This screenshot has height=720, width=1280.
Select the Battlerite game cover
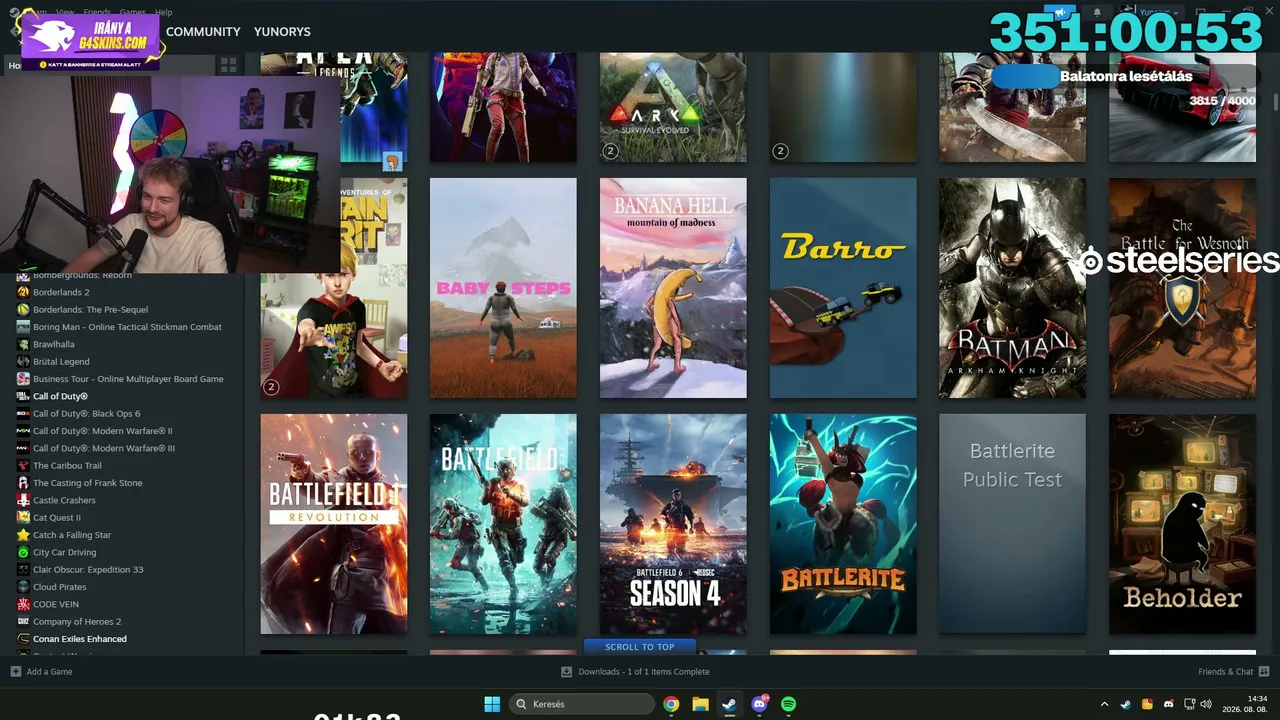coord(843,524)
